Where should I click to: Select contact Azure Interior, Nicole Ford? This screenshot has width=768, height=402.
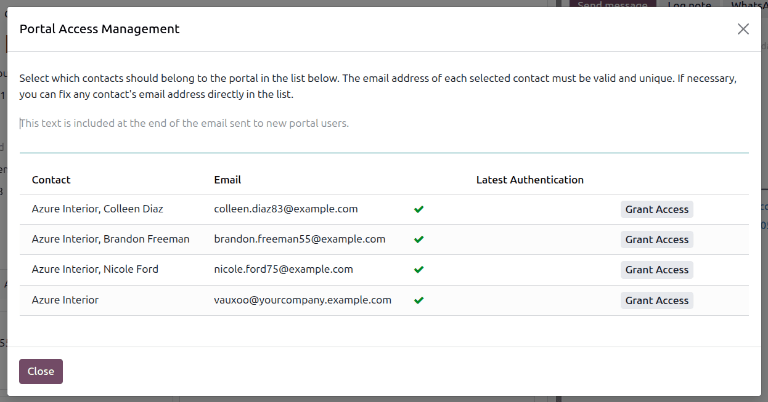coord(95,269)
